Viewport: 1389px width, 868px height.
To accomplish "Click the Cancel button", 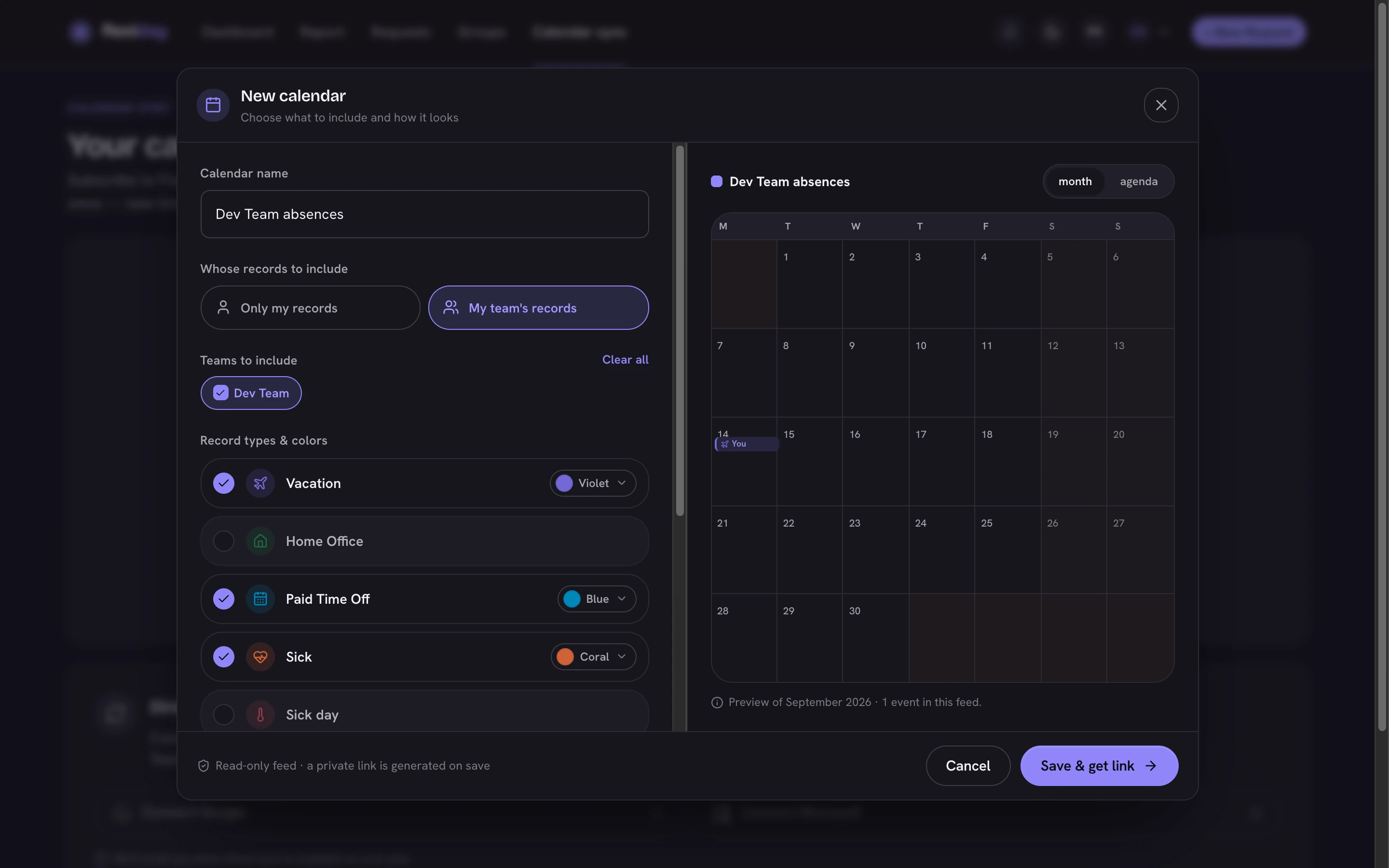I will [967, 766].
